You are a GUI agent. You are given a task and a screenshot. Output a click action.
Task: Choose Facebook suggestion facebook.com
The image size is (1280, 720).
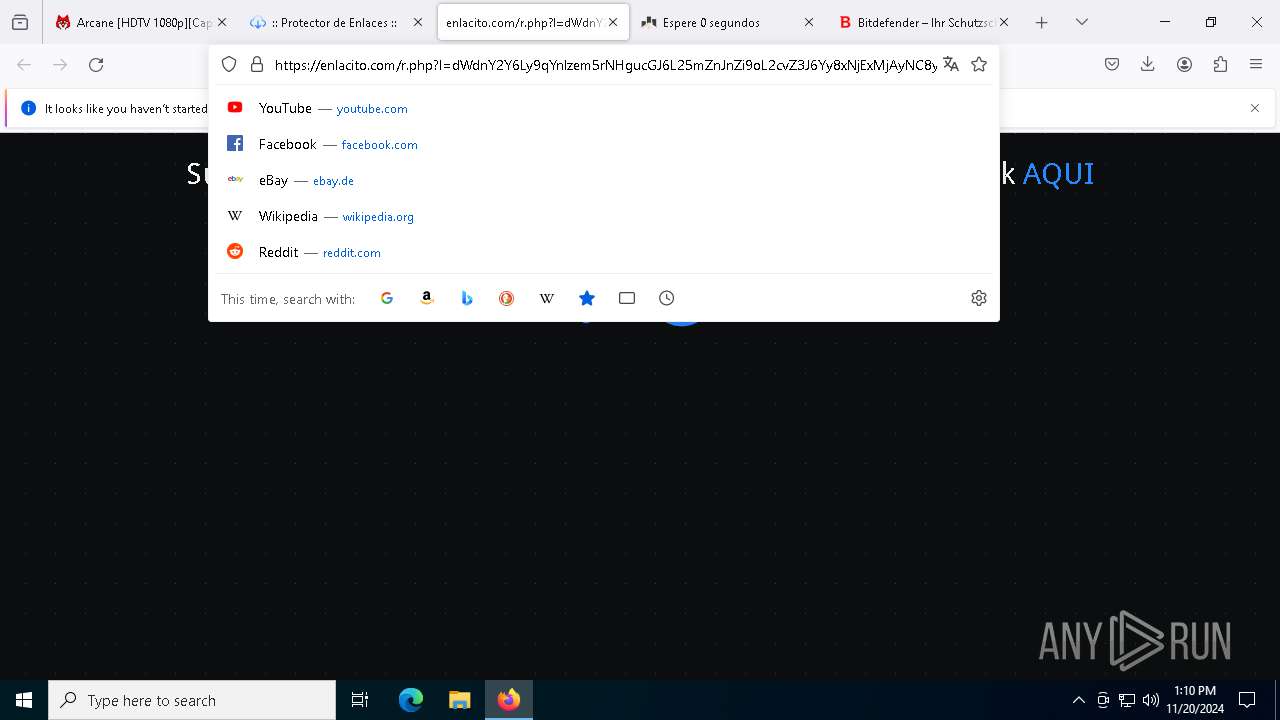604,144
